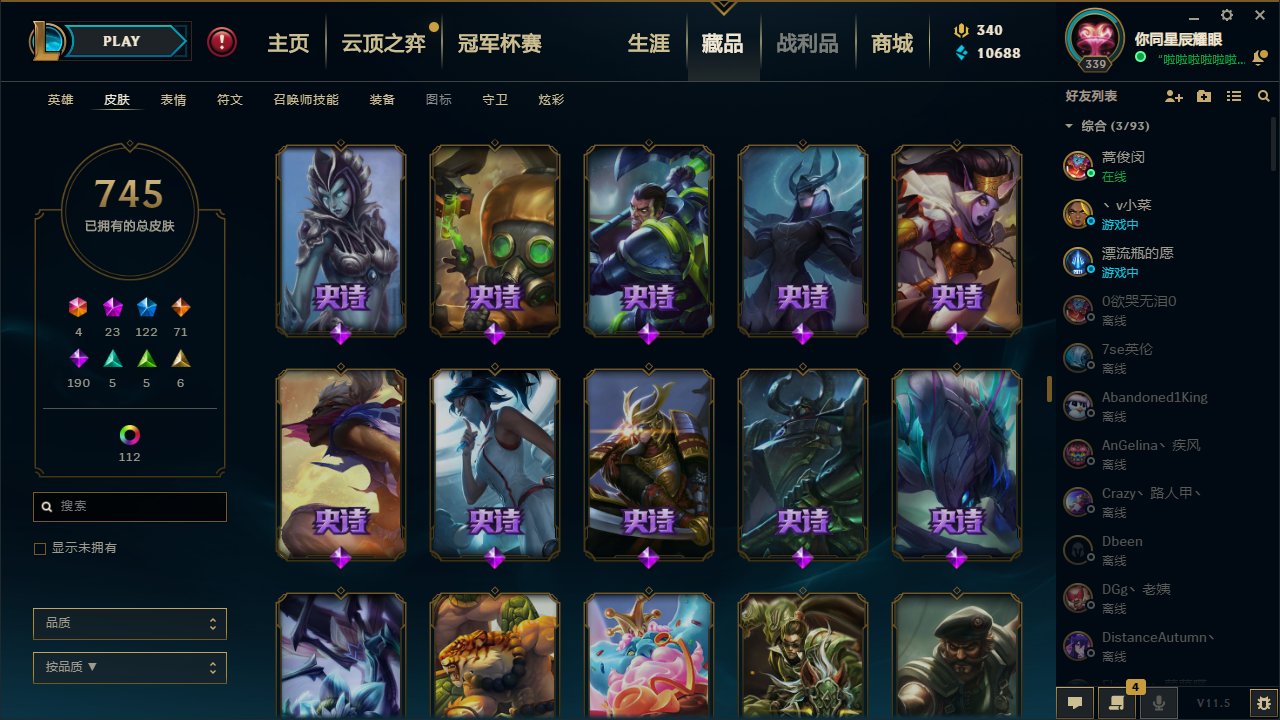Screen dimensions: 1280x720
Task: Open the 品质 dropdown
Action: (x=130, y=623)
